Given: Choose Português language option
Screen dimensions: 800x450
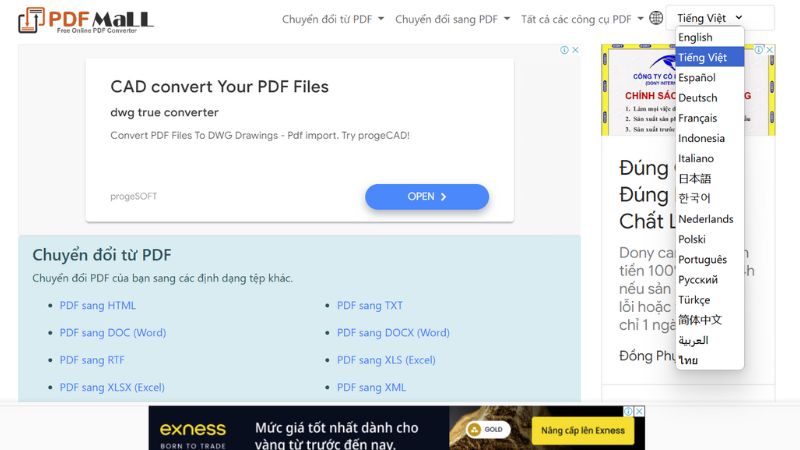Looking at the screenshot, I should tap(710, 259).
